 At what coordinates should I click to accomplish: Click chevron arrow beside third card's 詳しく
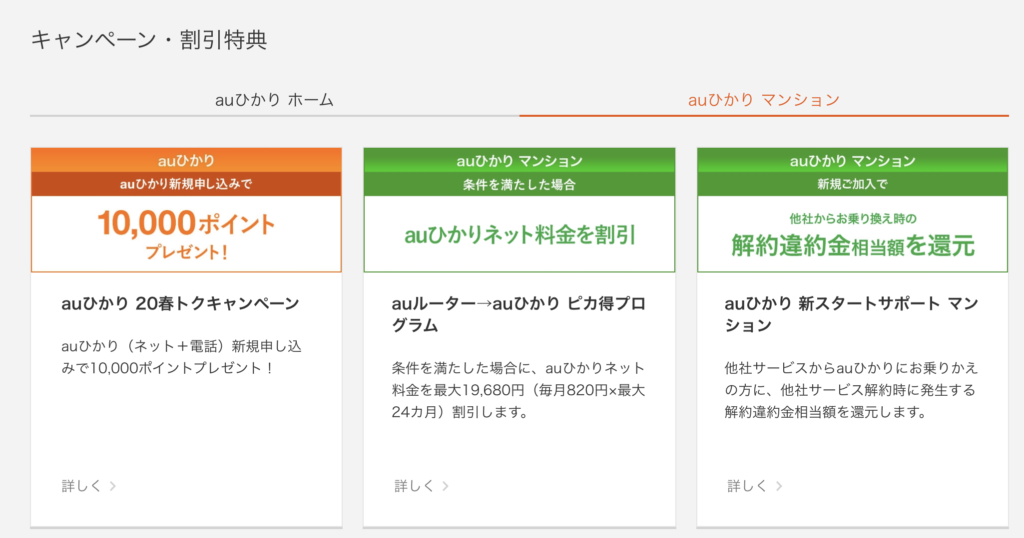point(778,486)
